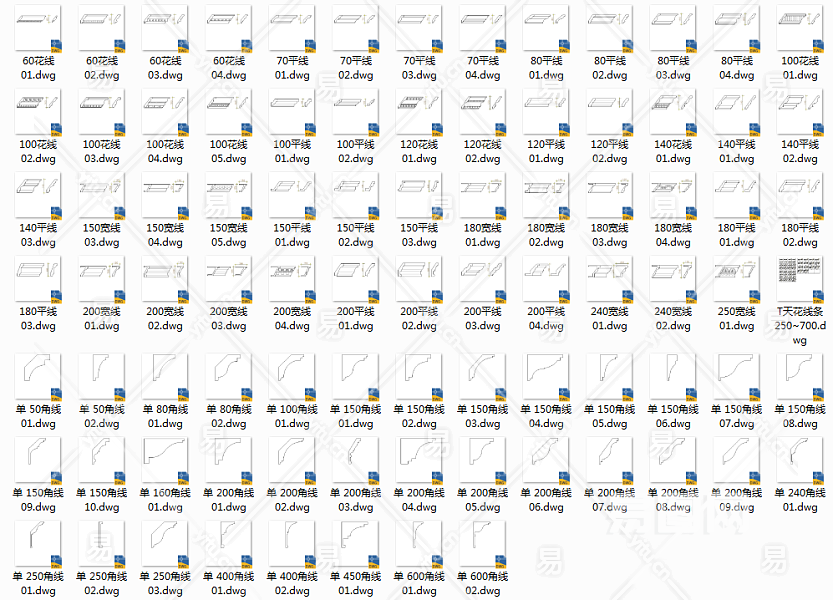Select the 200平线 01.dwg thumbnail
The height and width of the screenshot is (600, 833).
(356, 279)
